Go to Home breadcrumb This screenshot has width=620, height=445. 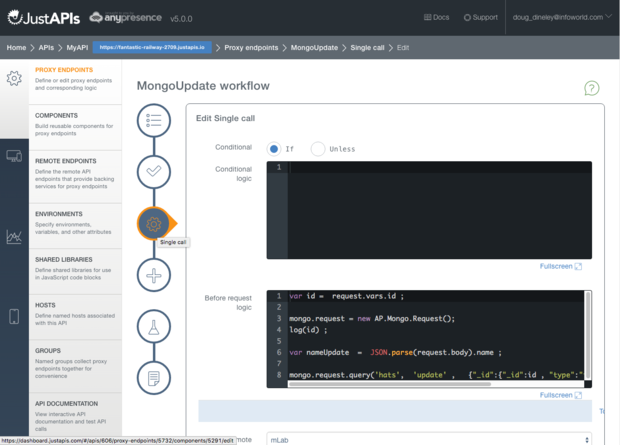tap(16, 47)
